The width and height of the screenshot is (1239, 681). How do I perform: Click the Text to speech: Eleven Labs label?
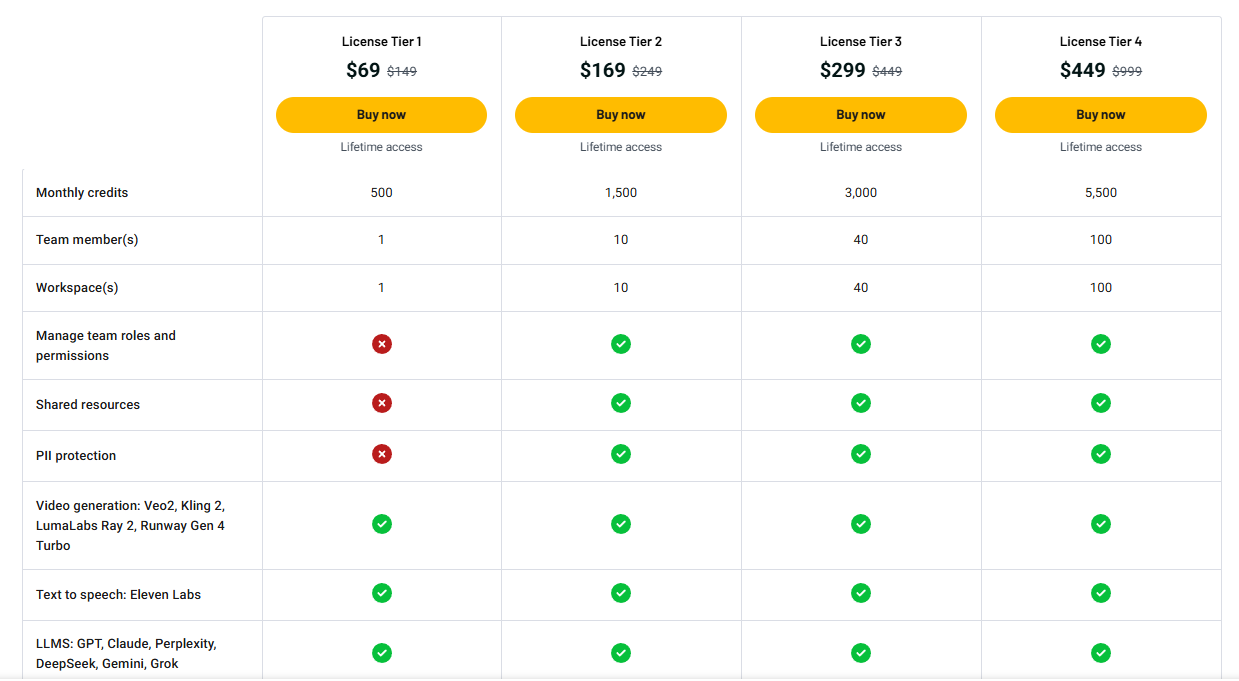118,595
